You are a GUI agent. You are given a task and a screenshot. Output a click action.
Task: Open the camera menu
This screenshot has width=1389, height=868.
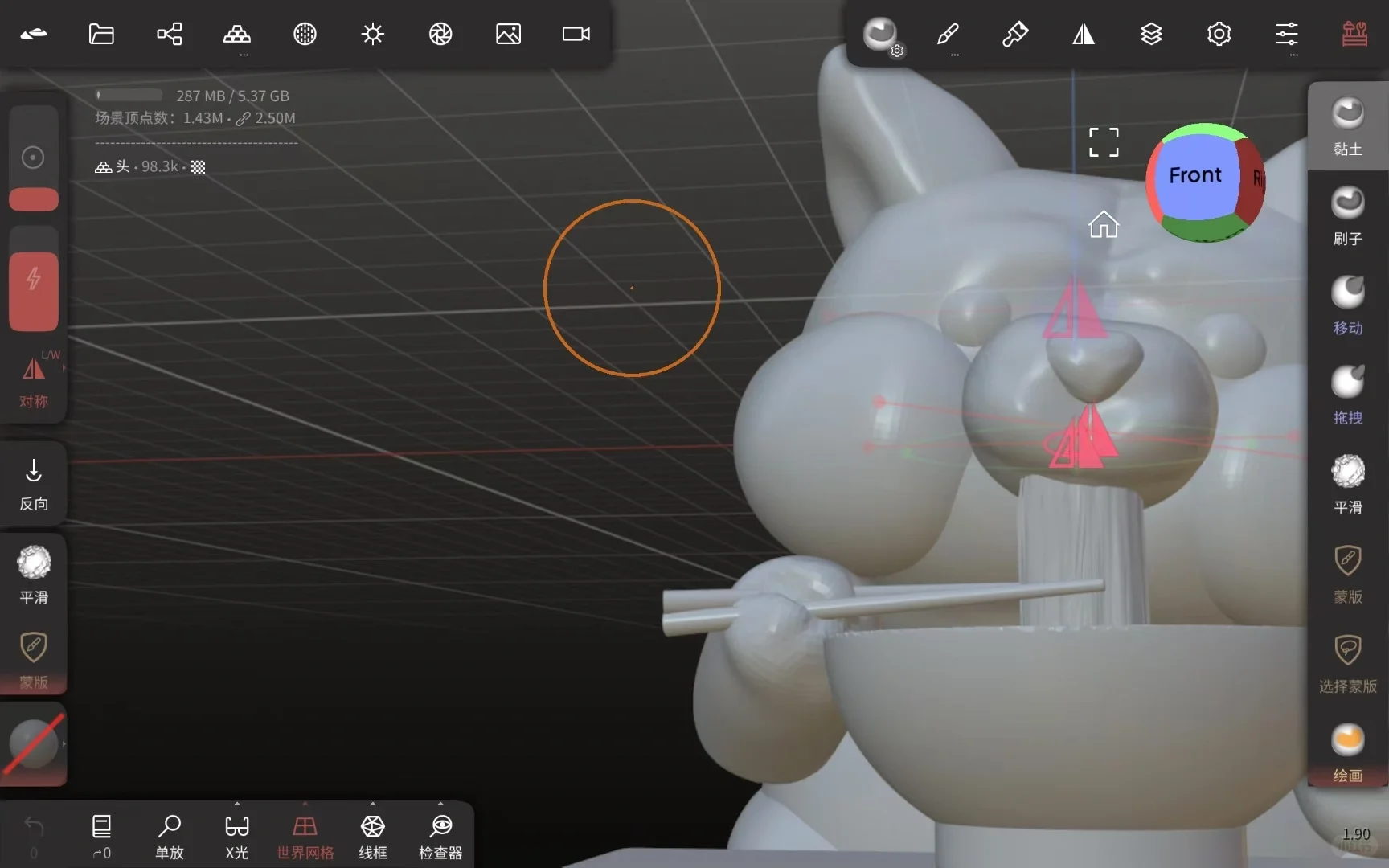click(576, 34)
